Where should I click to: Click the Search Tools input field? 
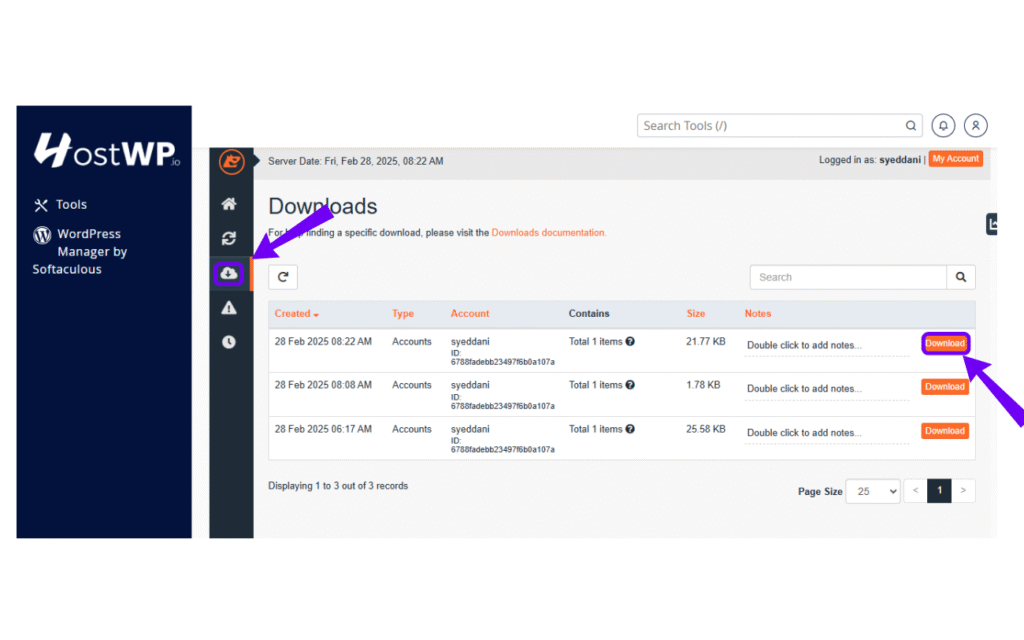coord(770,126)
